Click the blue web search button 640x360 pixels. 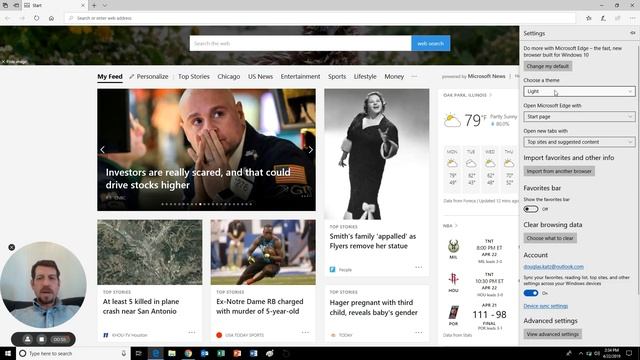431,43
